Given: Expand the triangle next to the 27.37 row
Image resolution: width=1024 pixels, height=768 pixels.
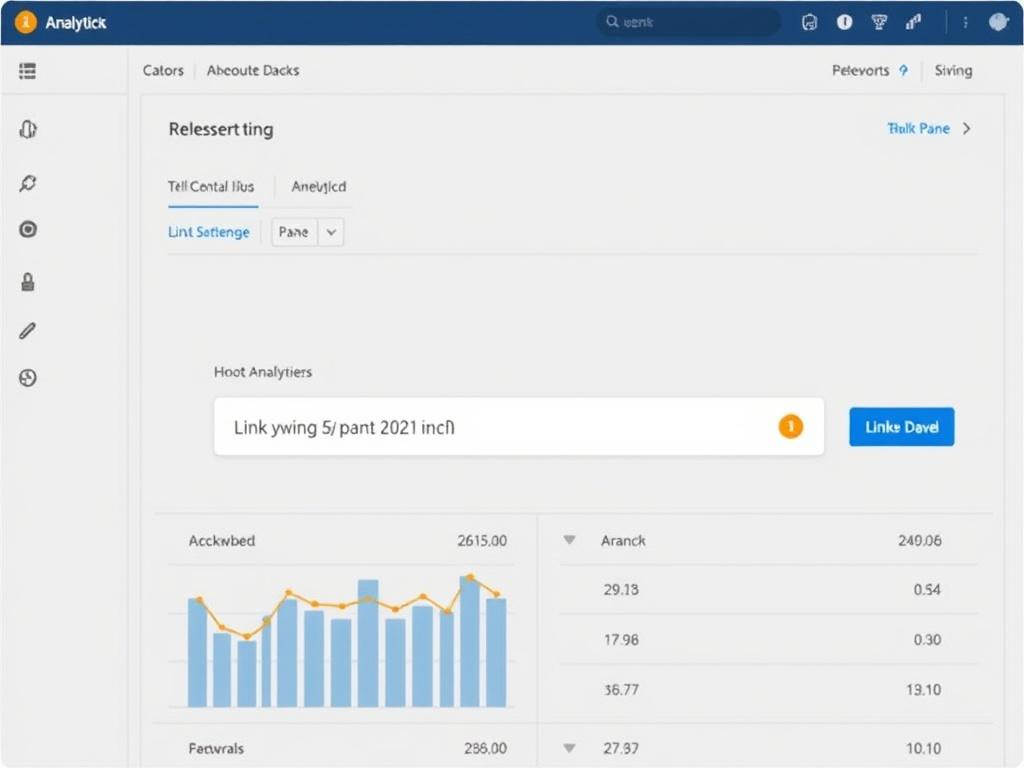Looking at the screenshot, I should tap(568, 747).
